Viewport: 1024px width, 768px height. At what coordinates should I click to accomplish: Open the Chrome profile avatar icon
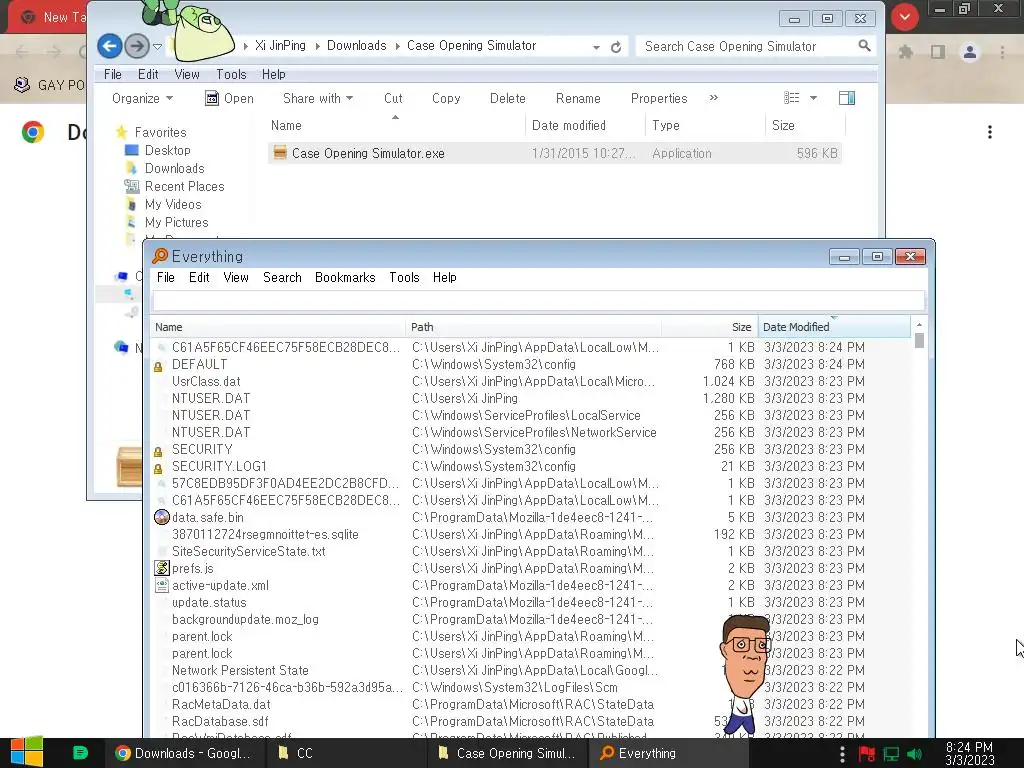pyautogui.click(x=970, y=52)
